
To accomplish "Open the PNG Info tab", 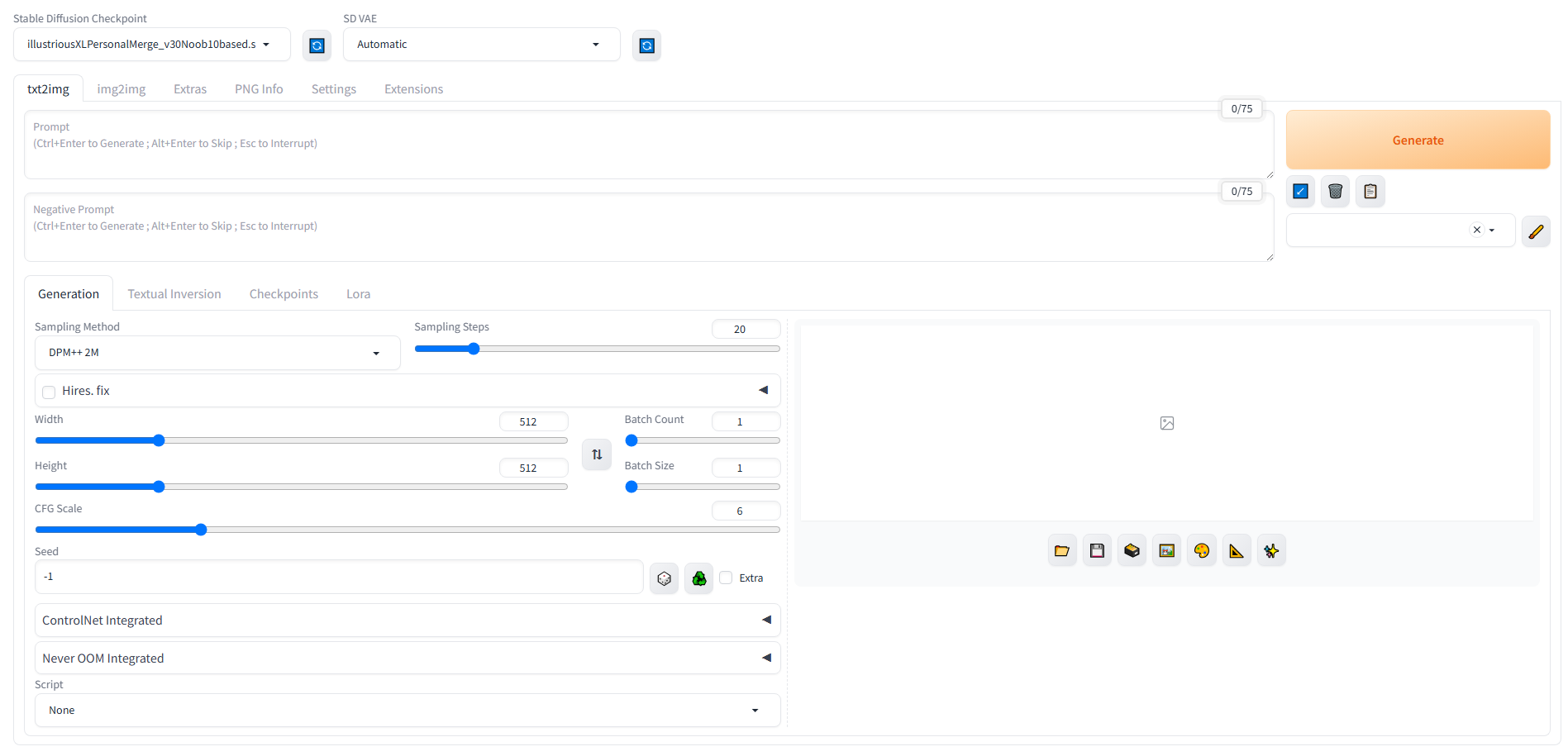I will 259,89.
